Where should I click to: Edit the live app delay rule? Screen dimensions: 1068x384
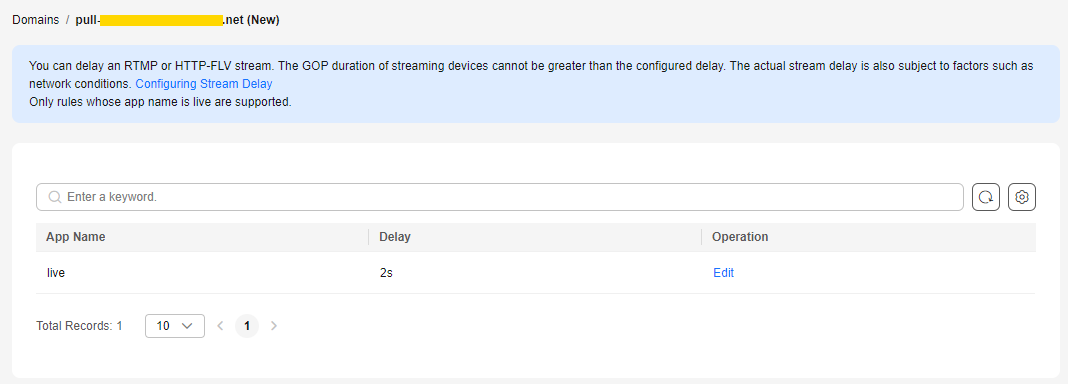(723, 272)
